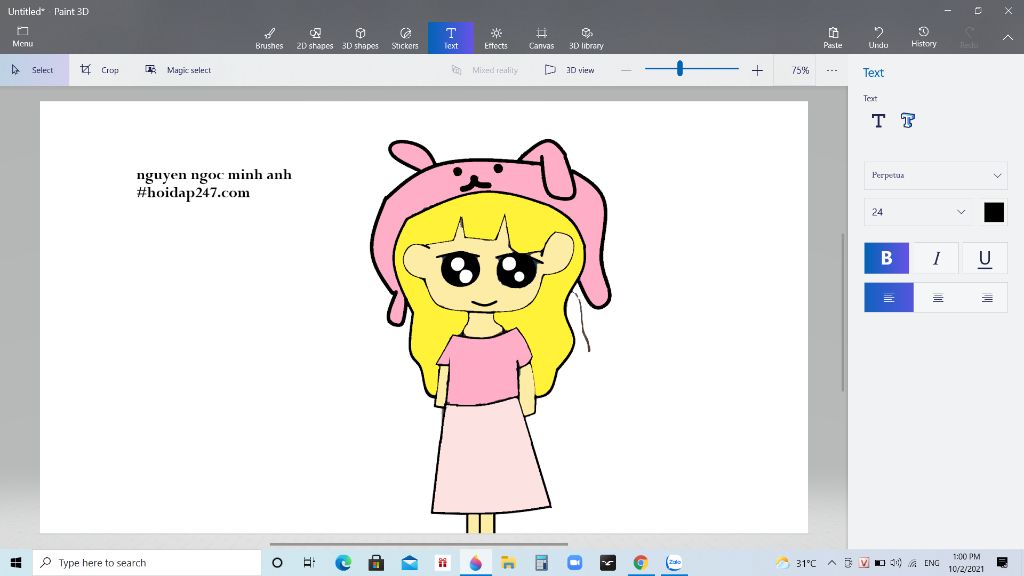Select the 2D text option
Screen dimensions: 1024x576
[878, 121]
